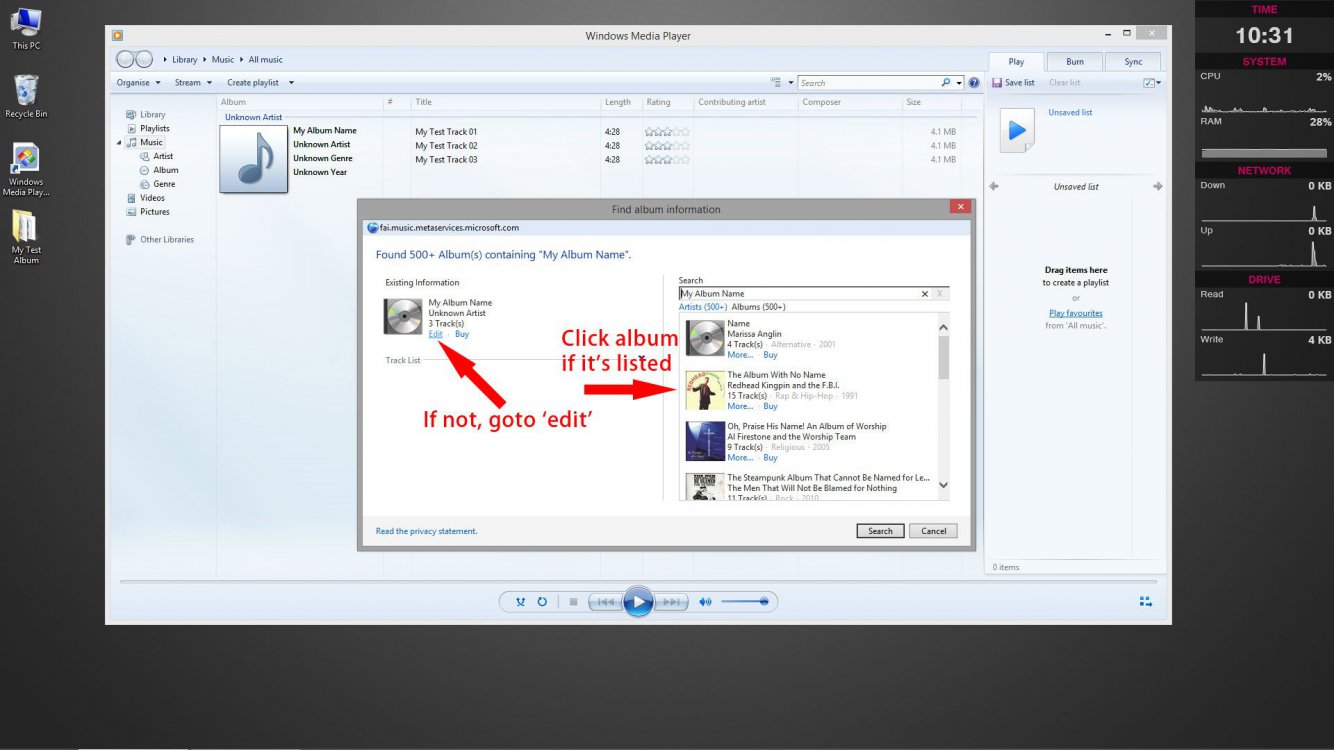
Task: Select track My Test Track 02
Action: [446, 146]
